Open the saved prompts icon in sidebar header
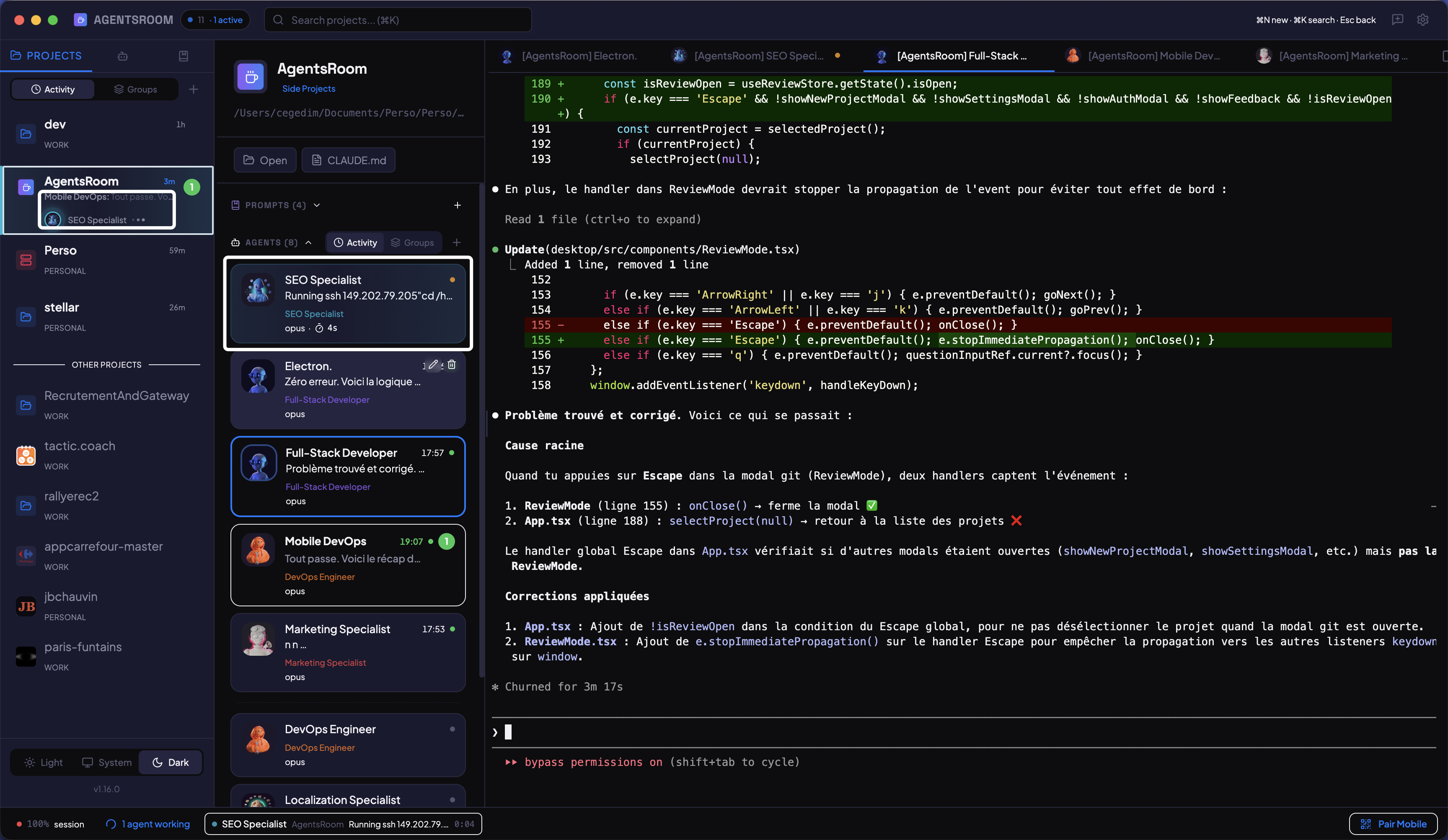Screen dimensions: 1448x840 click(184, 56)
